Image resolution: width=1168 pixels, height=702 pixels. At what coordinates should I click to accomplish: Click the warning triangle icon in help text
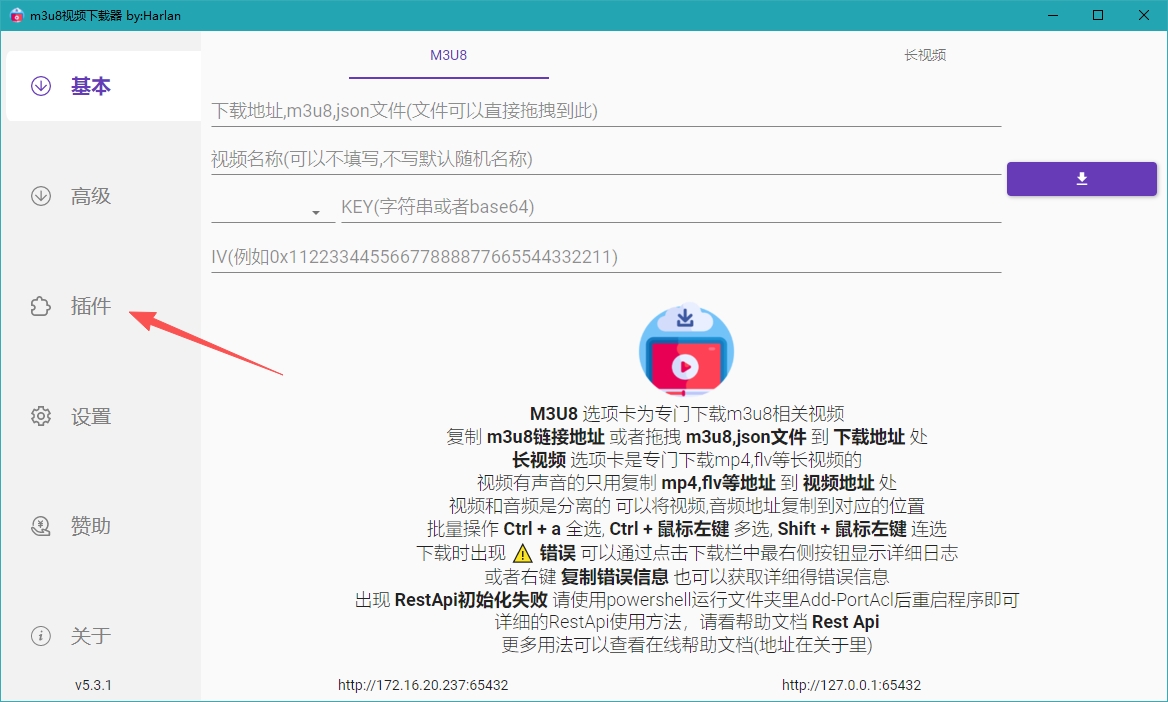[523, 553]
